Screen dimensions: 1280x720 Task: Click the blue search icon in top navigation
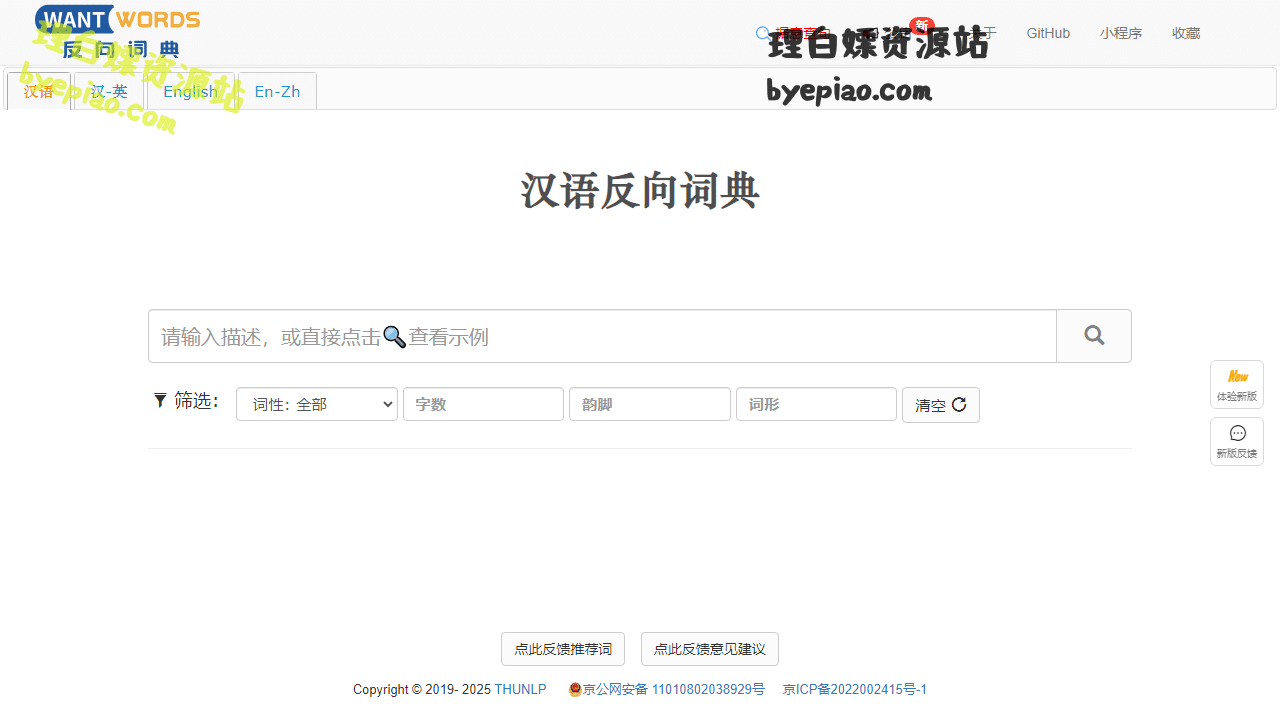pyautogui.click(x=764, y=33)
